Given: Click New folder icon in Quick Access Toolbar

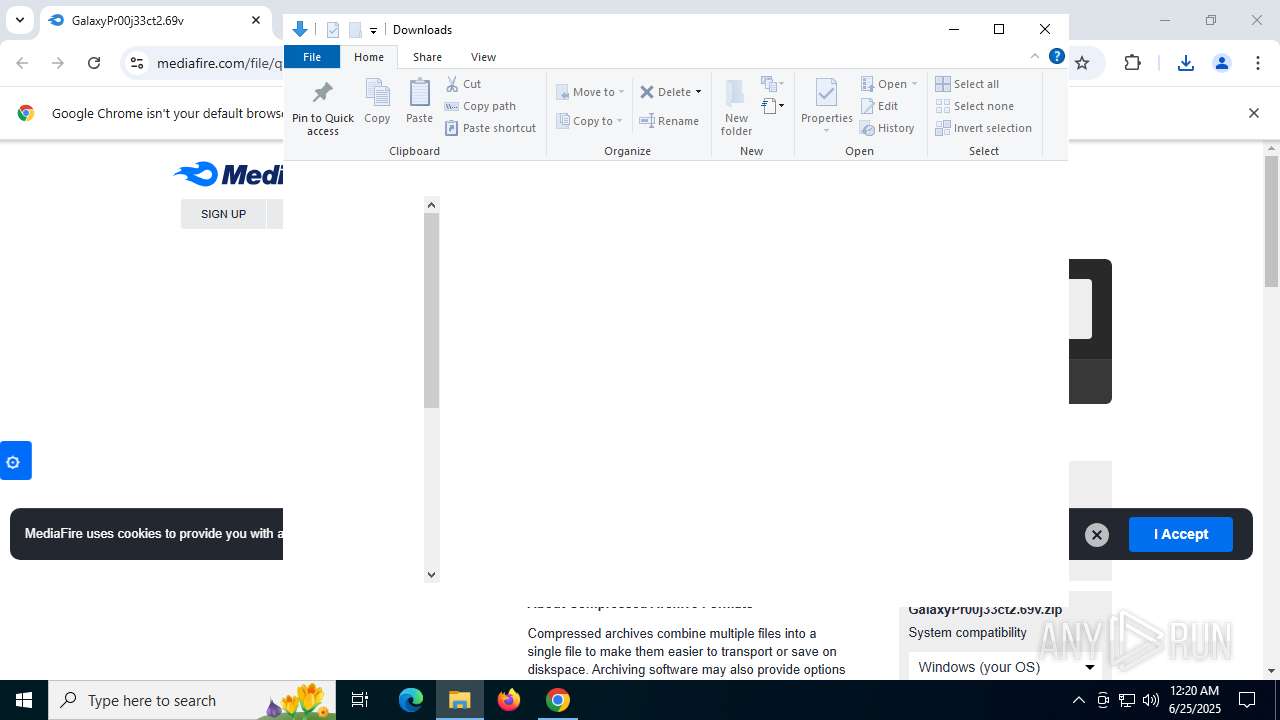Looking at the screenshot, I should [355, 30].
